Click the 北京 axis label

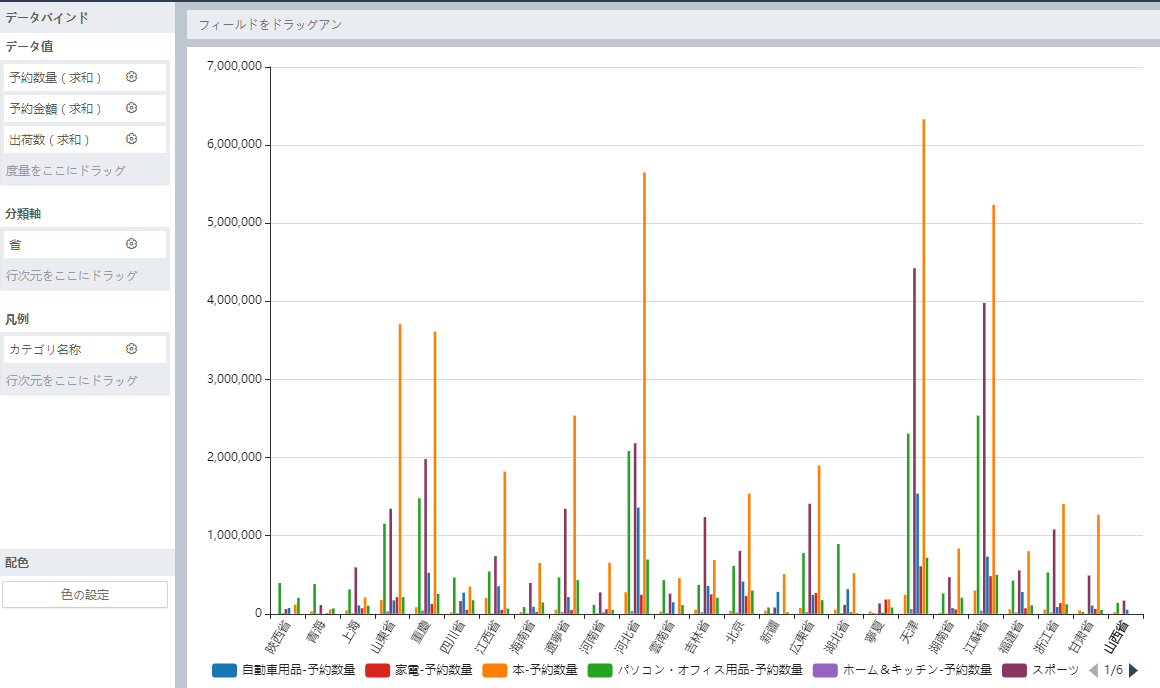[x=736, y=631]
